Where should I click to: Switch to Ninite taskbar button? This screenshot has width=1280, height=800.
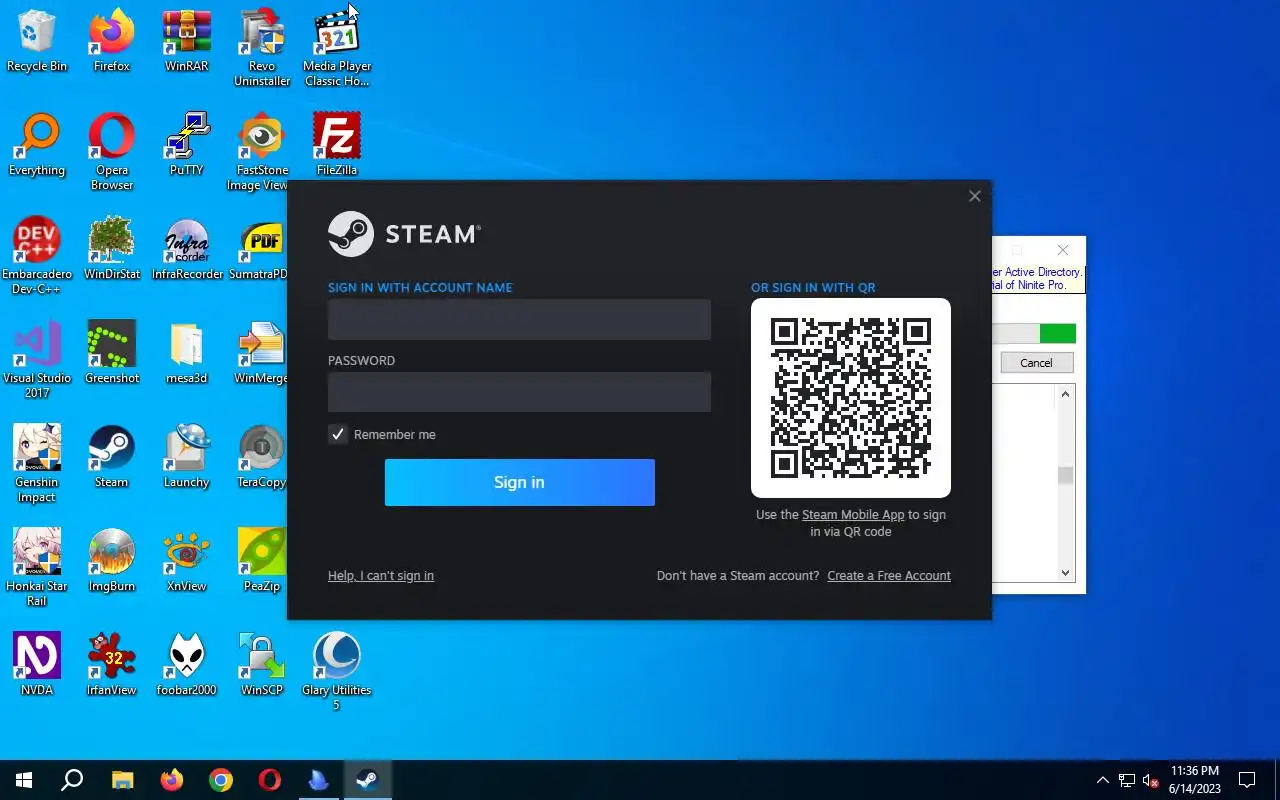[x=318, y=780]
